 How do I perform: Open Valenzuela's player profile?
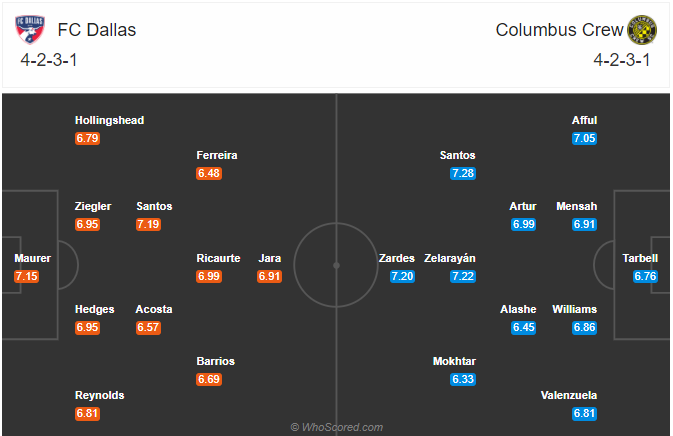click(569, 395)
